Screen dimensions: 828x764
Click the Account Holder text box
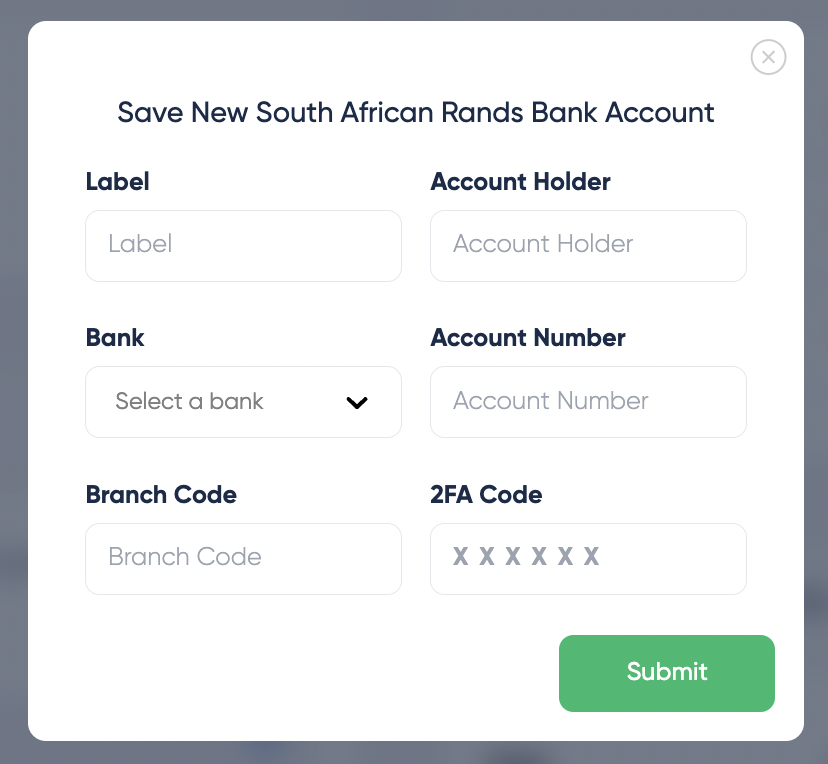click(588, 246)
